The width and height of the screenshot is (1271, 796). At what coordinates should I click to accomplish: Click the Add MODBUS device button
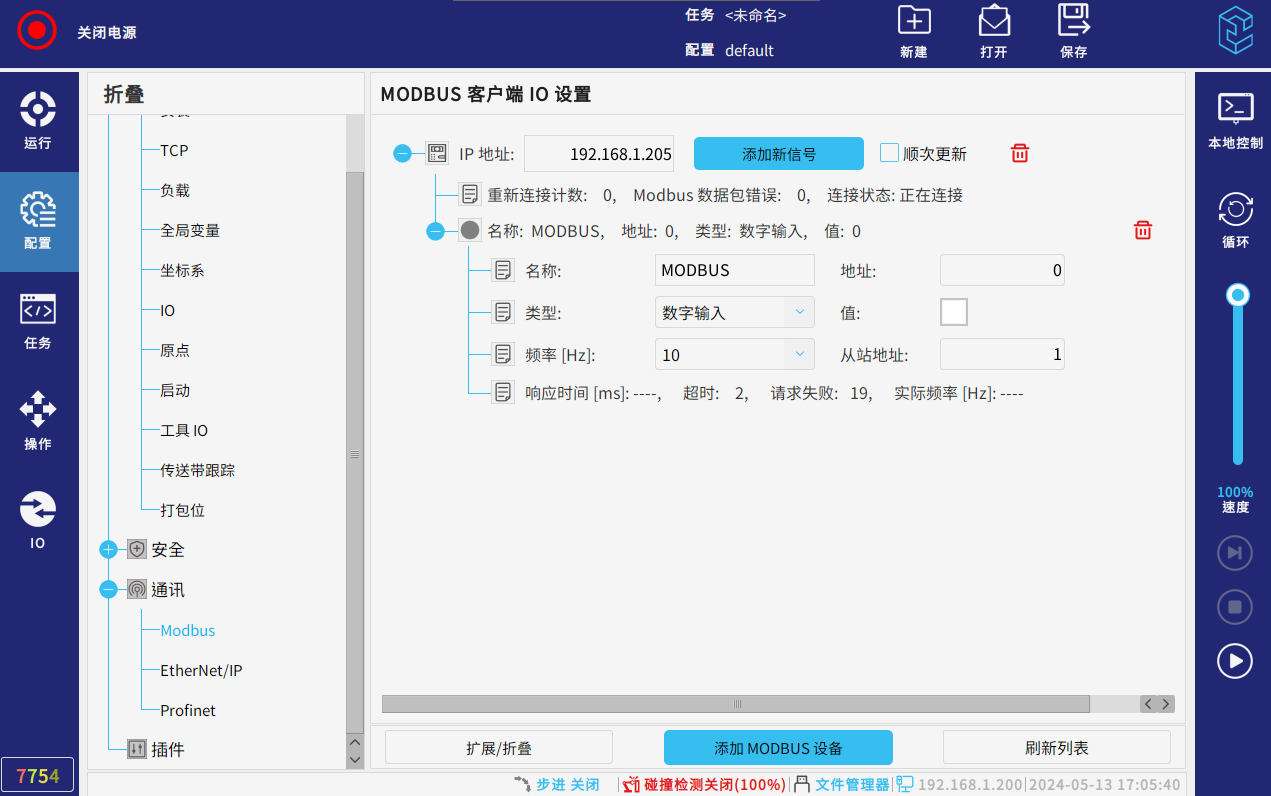pos(778,748)
